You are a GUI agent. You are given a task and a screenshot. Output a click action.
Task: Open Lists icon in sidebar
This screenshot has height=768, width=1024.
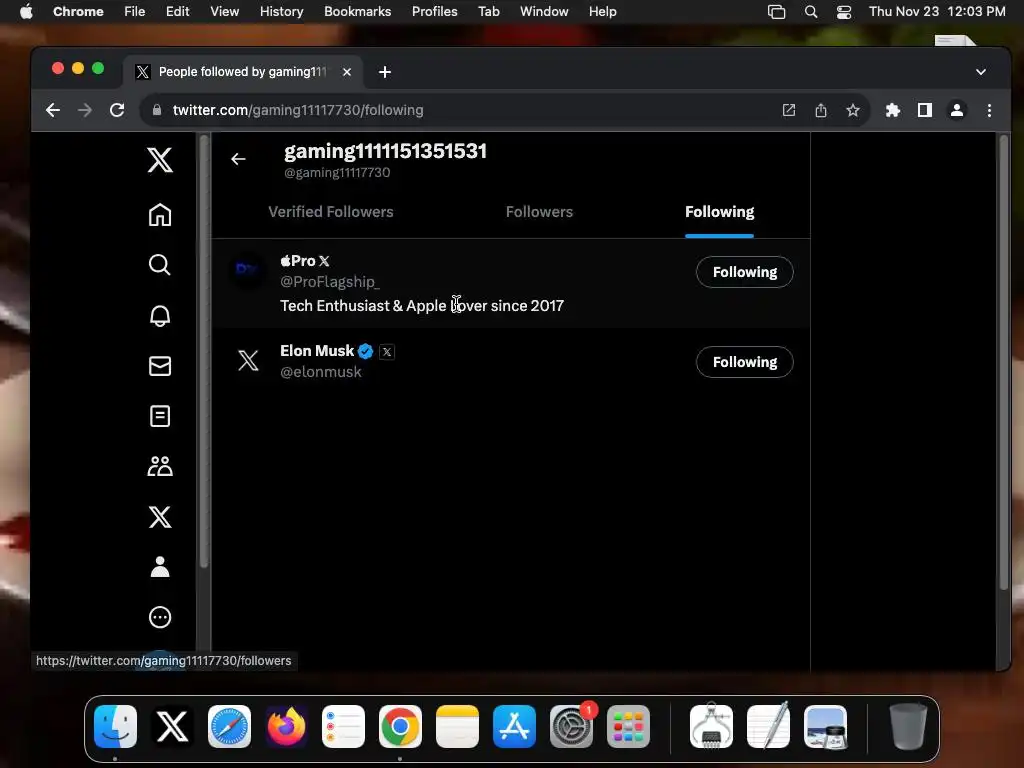(x=160, y=416)
